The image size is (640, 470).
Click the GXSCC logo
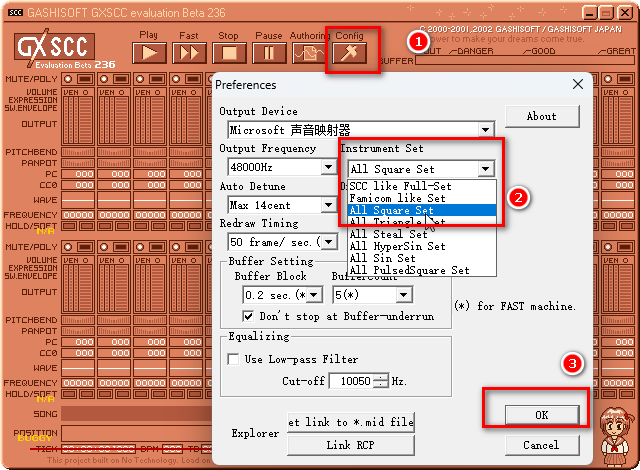(x=54, y=49)
